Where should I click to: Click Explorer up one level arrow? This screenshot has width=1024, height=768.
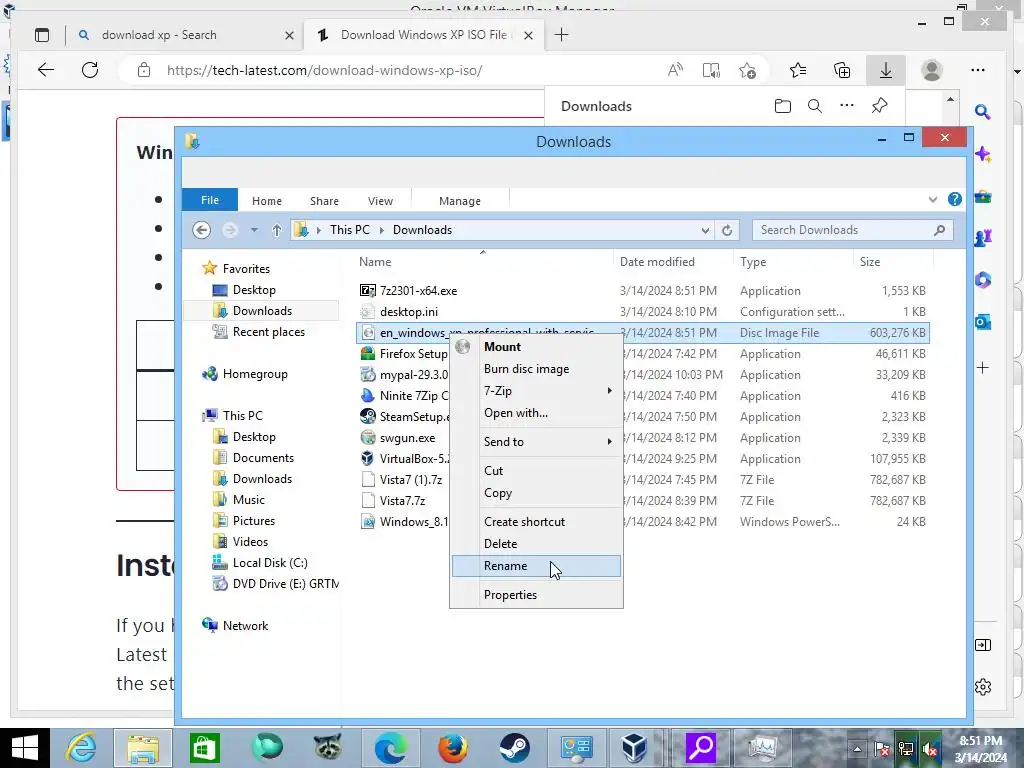tap(276, 230)
